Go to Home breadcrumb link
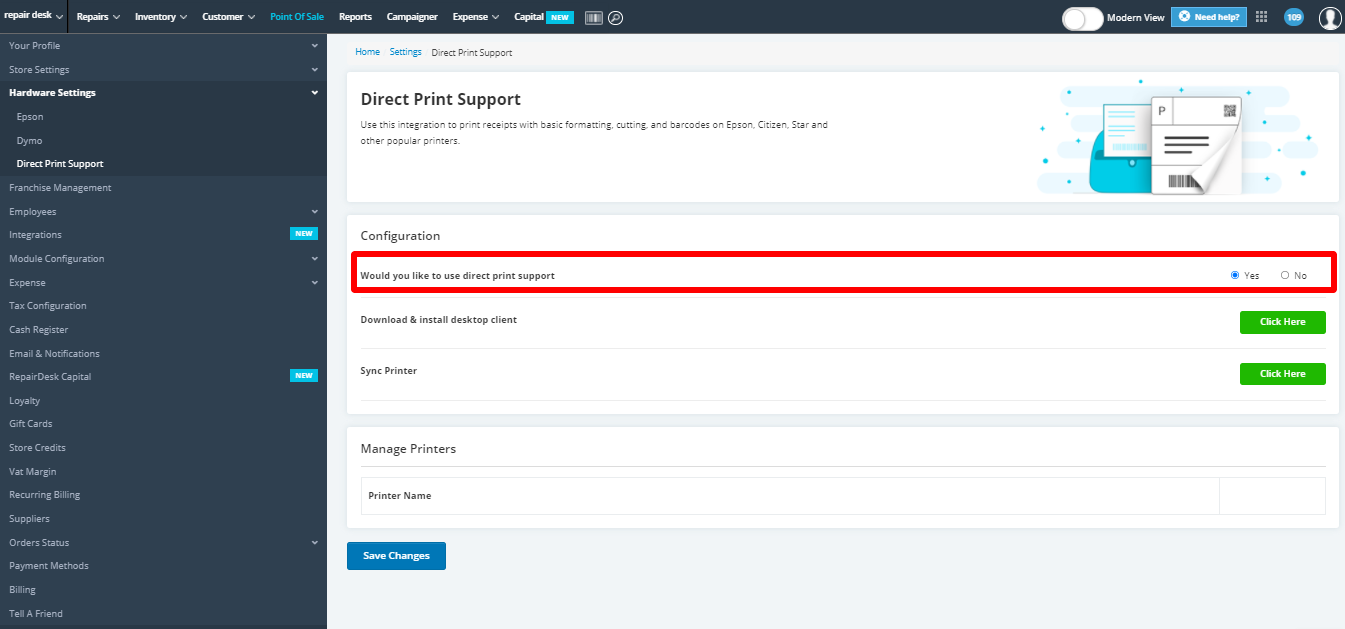1345x629 pixels. click(x=367, y=52)
